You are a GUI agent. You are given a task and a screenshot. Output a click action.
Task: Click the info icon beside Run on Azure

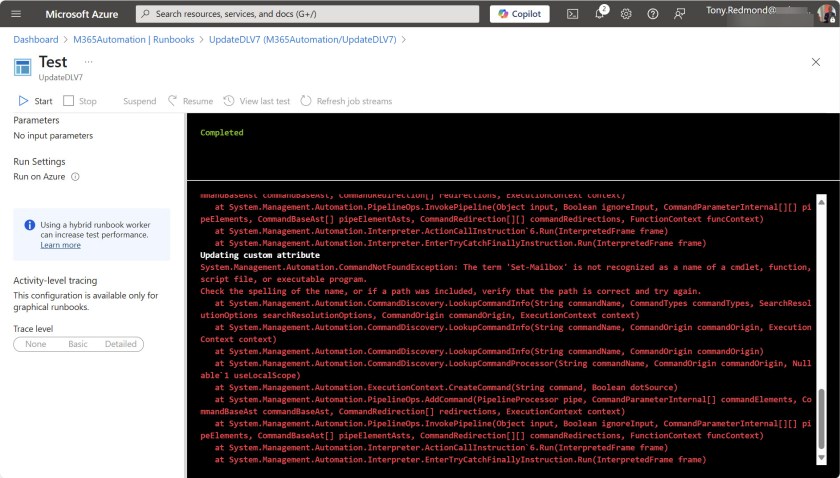tap(76, 177)
